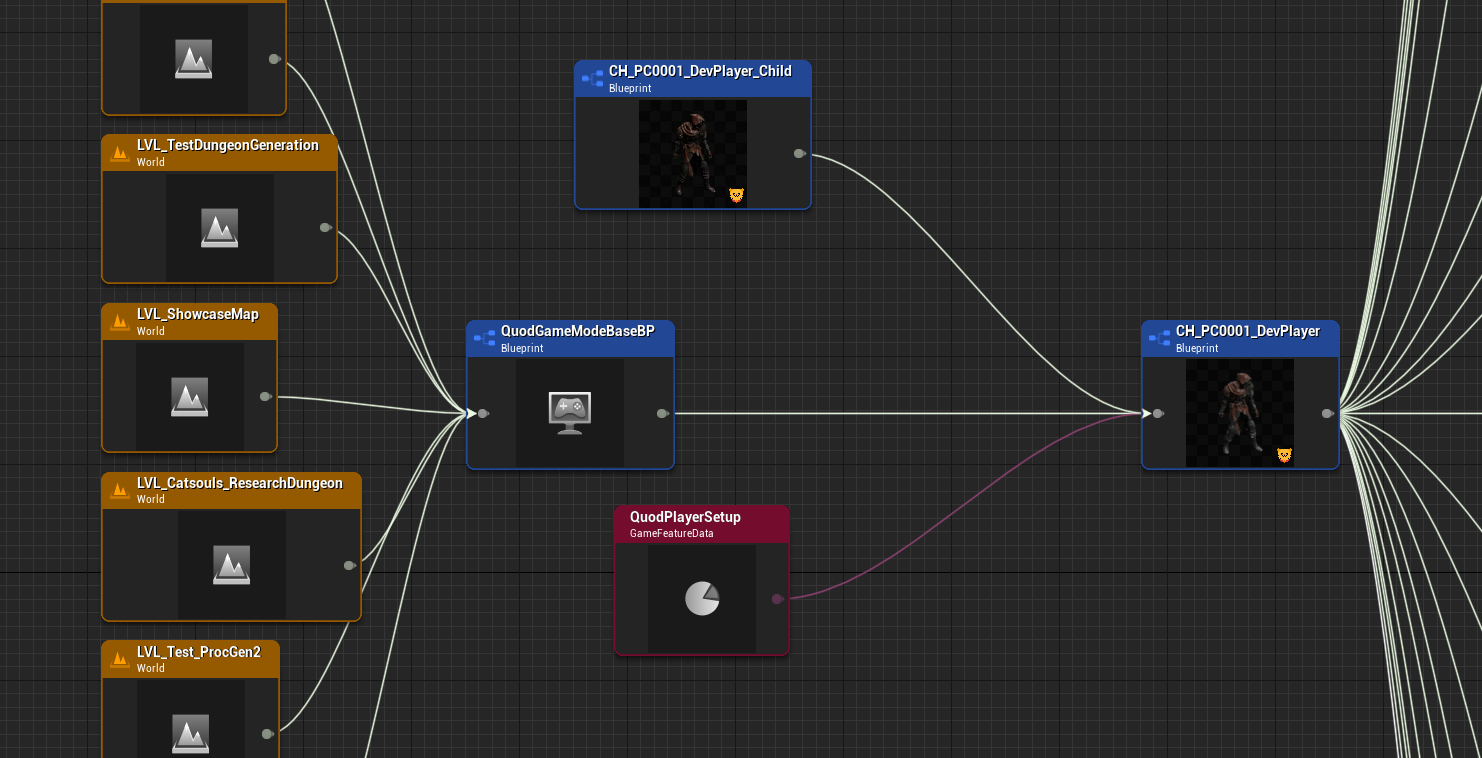Click the input pin on QuodGameModeBaseBP
Screen dimensions: 1482x758
pyautogui.click(x=483, y=412)
